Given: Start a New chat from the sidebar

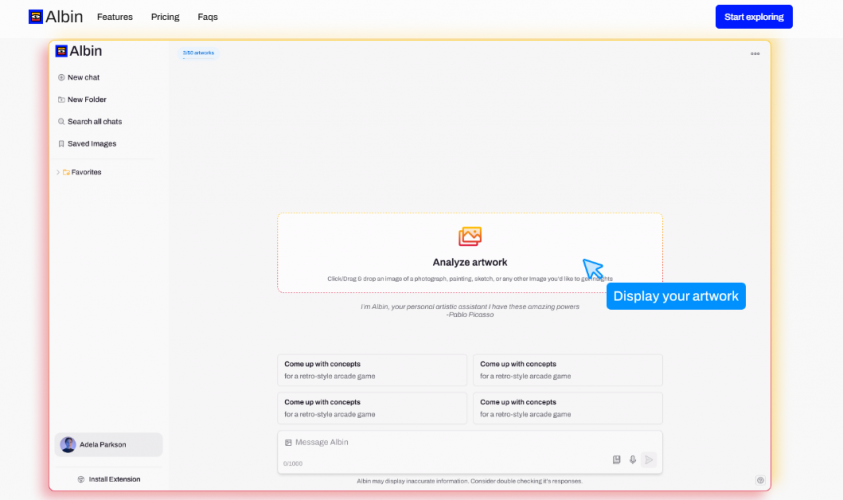Looking at the screenshot, I should click(78, 77).
